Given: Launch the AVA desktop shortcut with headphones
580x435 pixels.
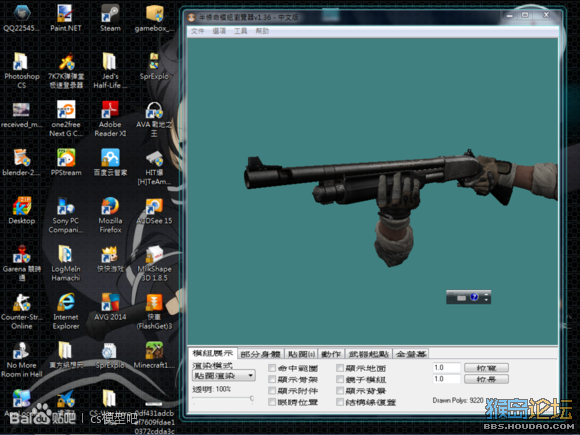Looking at the screenshot, I should [x=154, y=118].
